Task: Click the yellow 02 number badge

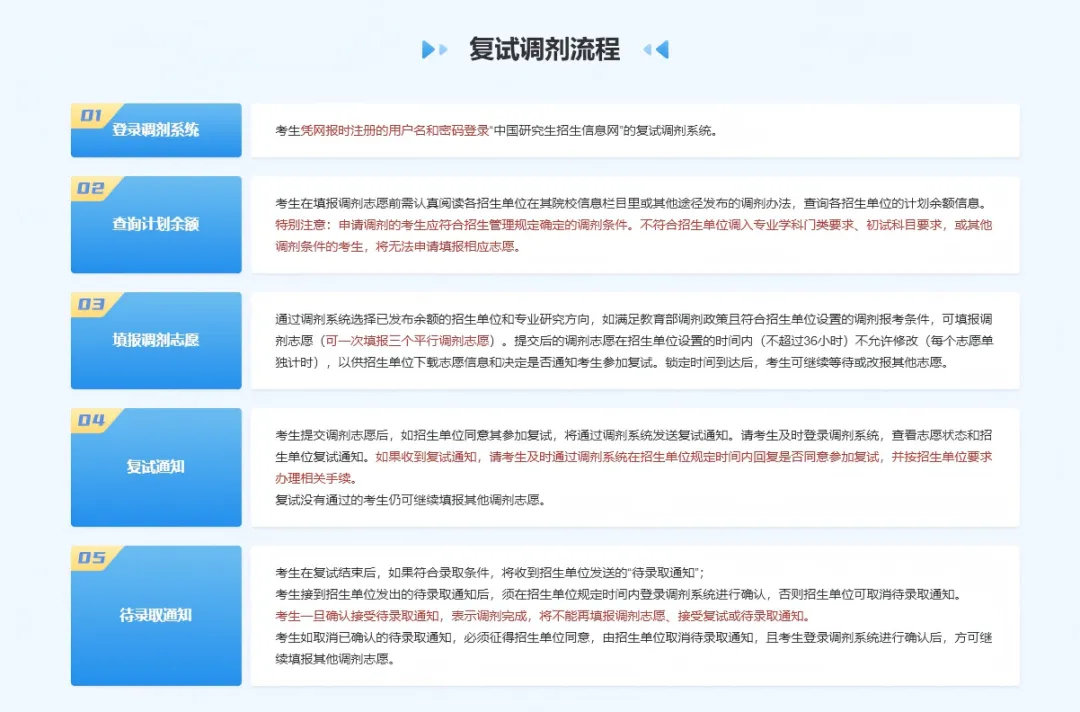Action: (x=92, y=188)
